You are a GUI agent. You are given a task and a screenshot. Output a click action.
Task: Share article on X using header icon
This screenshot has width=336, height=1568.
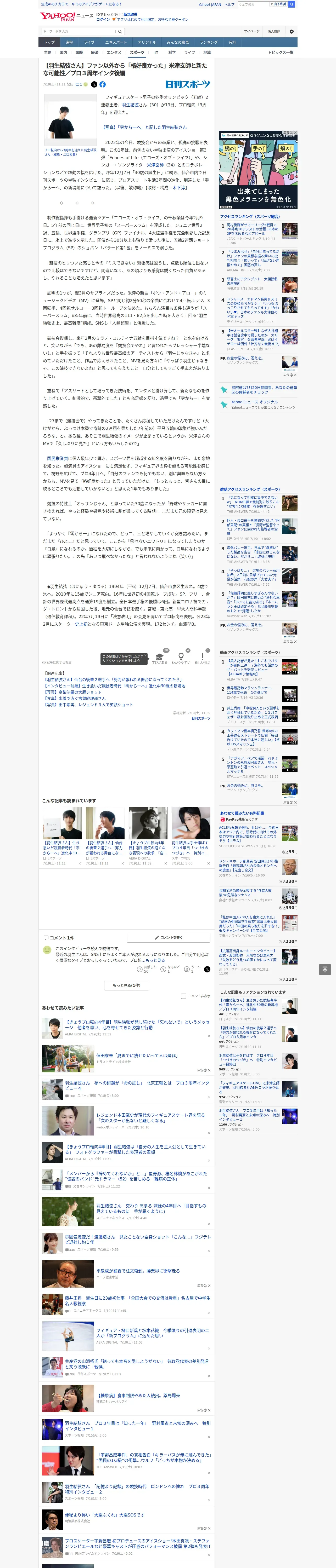tap(94, 85)
